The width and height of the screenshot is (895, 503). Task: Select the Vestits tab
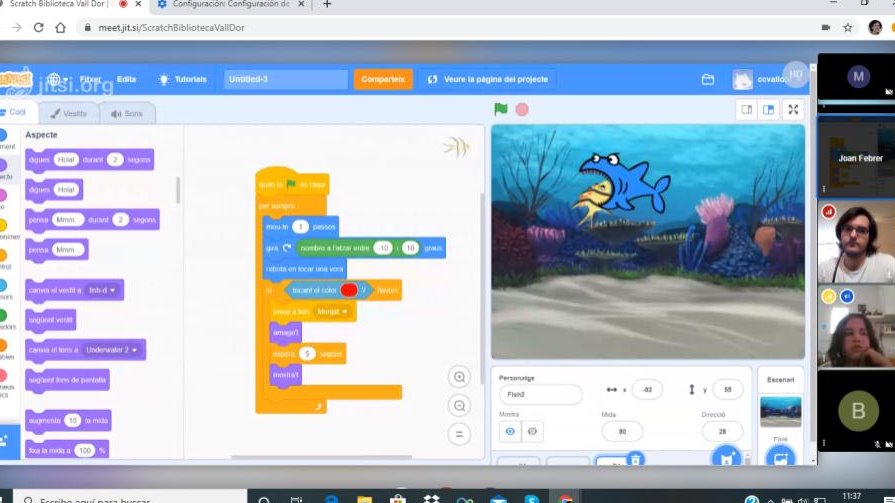pos(68,114)
